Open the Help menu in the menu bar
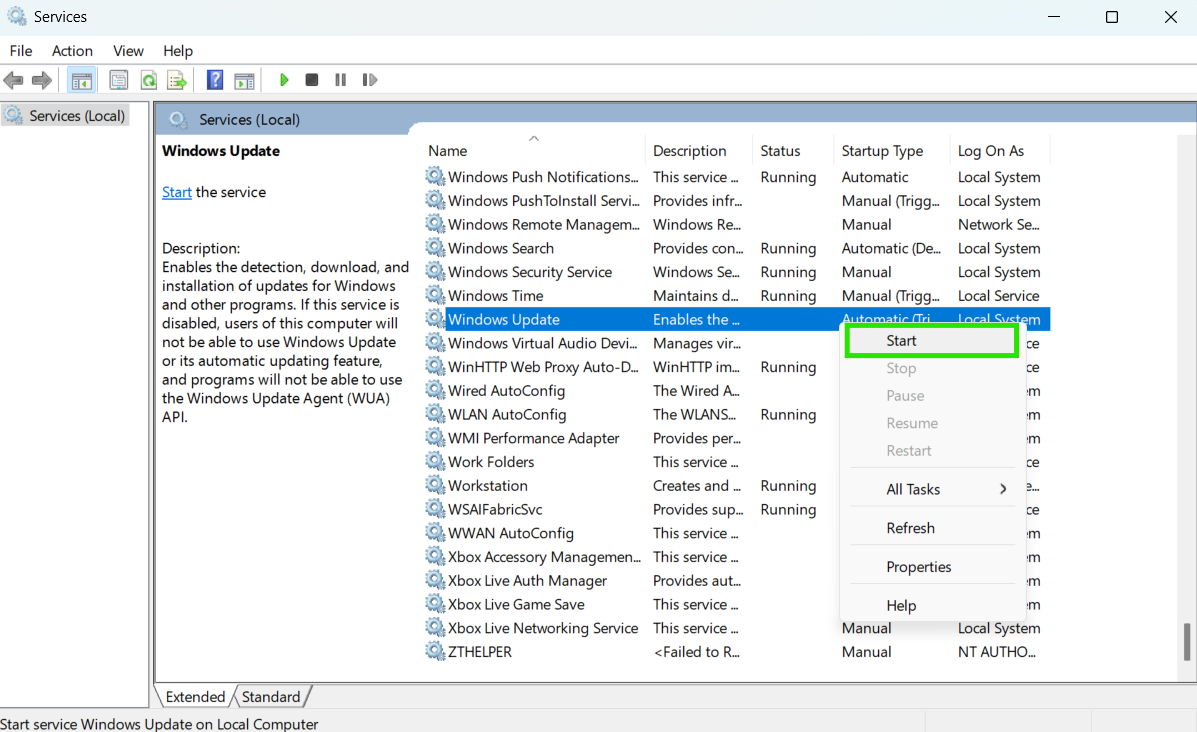This screenshot has height=732, width=1197. click(x=177, y=50)
